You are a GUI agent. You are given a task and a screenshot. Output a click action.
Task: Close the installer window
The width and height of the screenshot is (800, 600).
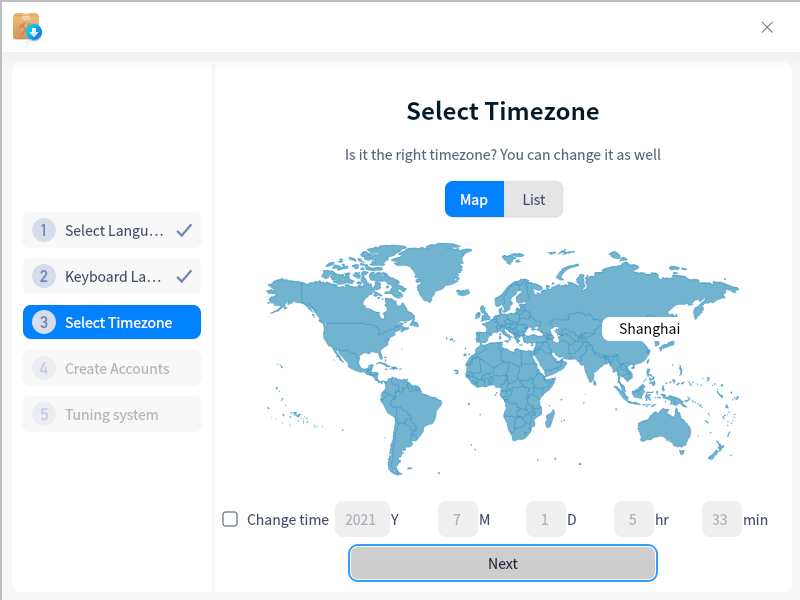click(x=767, y=27)
